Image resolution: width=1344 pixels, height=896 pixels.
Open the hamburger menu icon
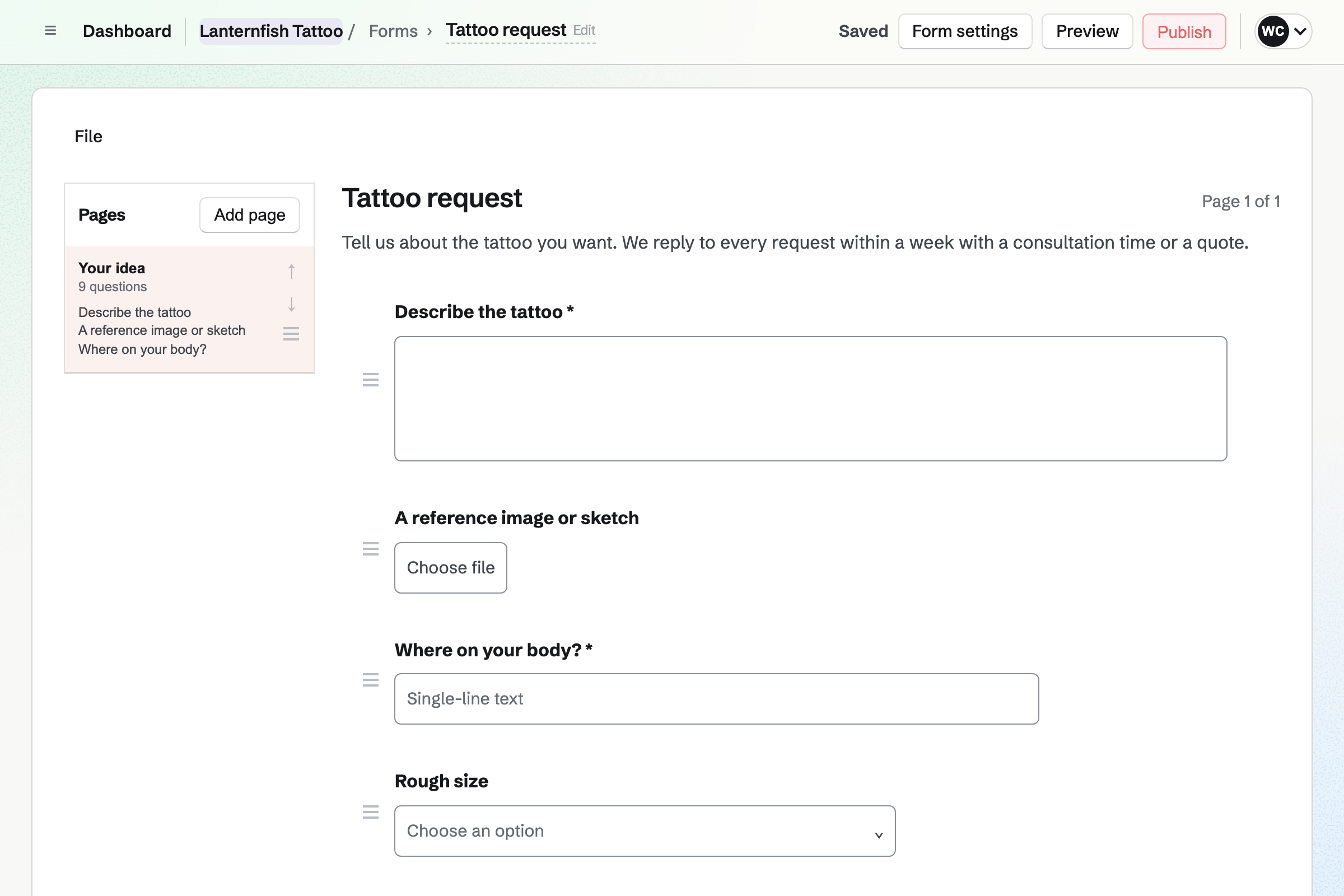[50, 31]
